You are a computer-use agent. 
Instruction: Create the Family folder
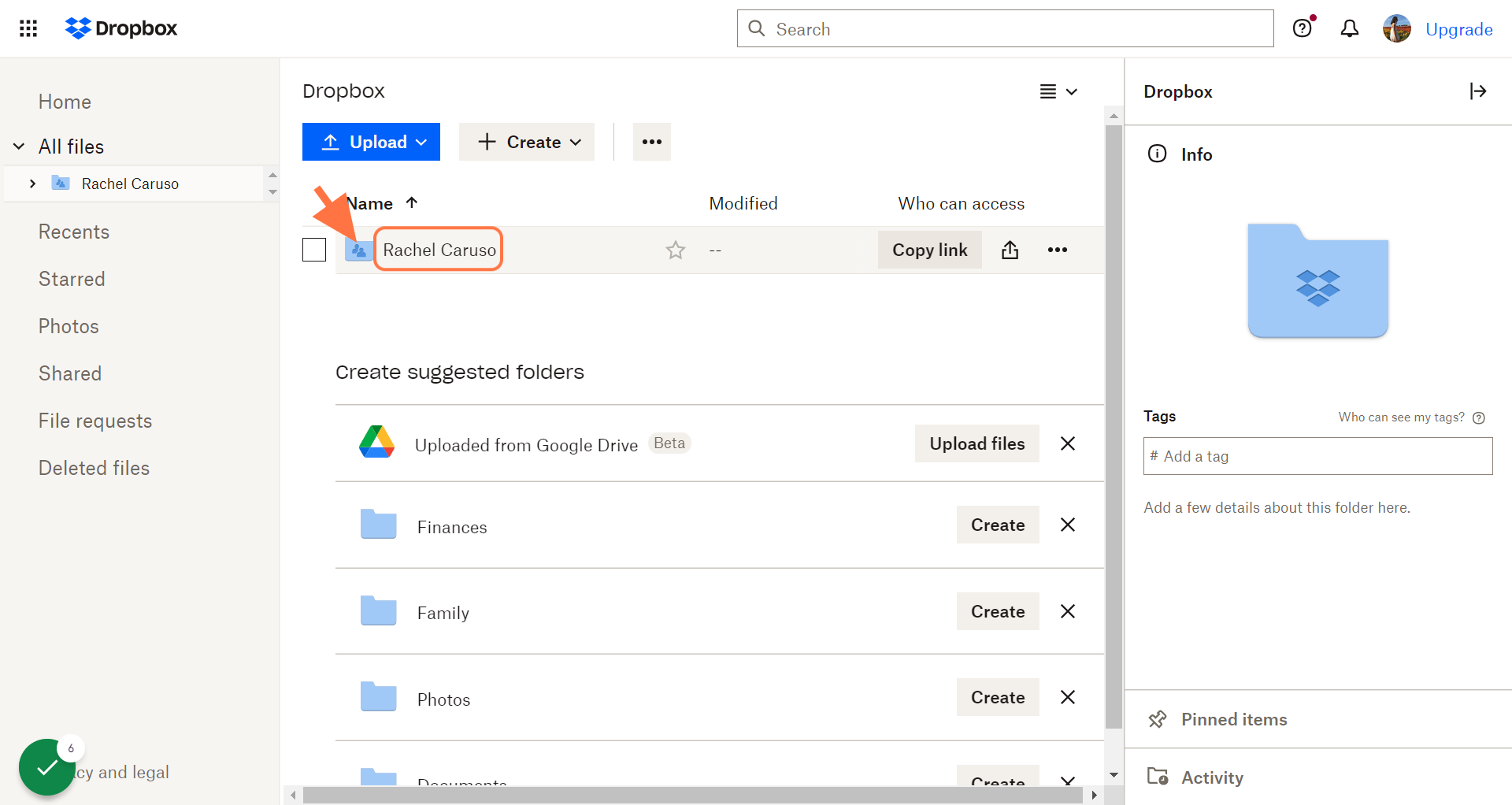(998, 611)
